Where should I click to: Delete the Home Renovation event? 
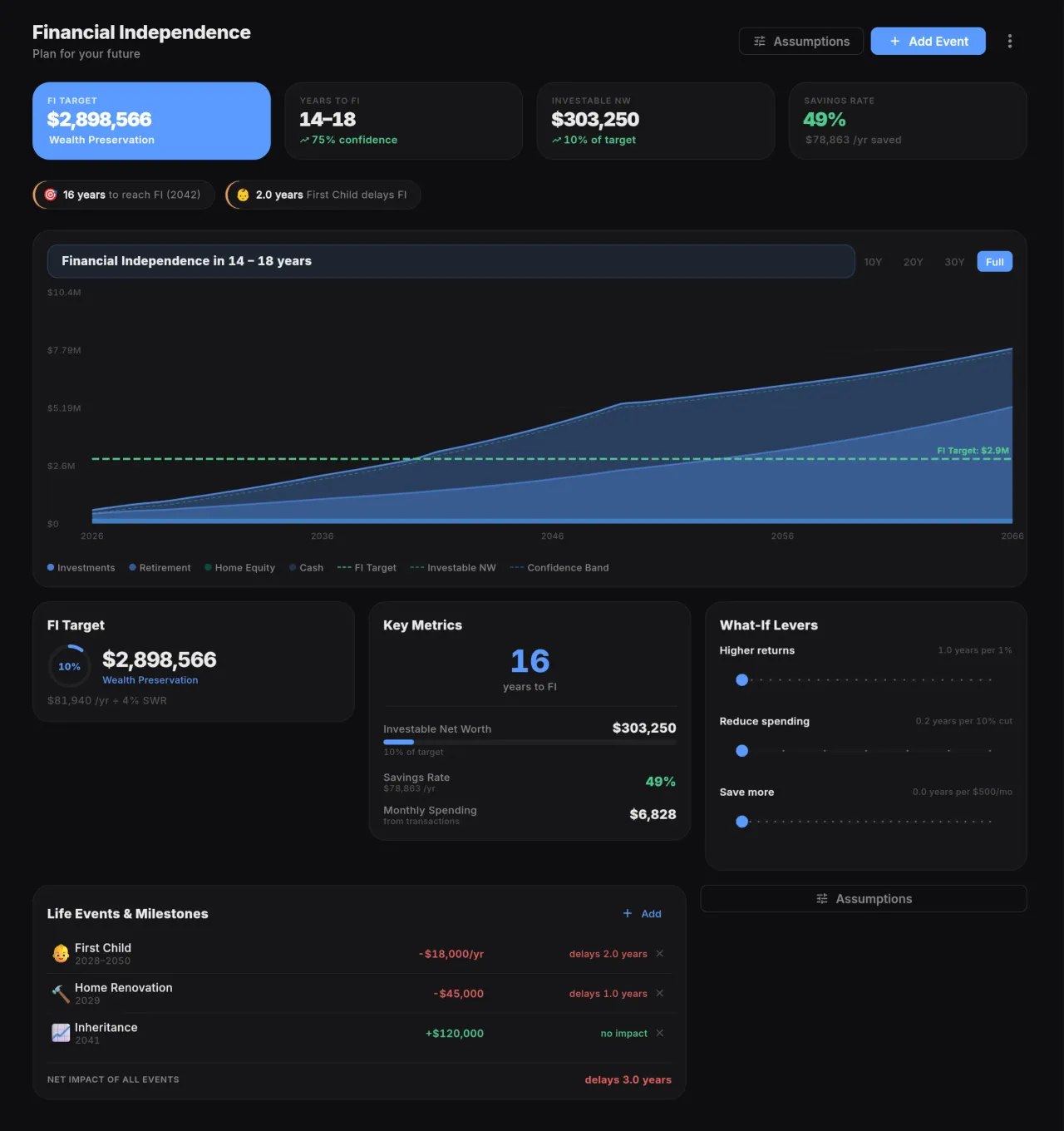660,994
